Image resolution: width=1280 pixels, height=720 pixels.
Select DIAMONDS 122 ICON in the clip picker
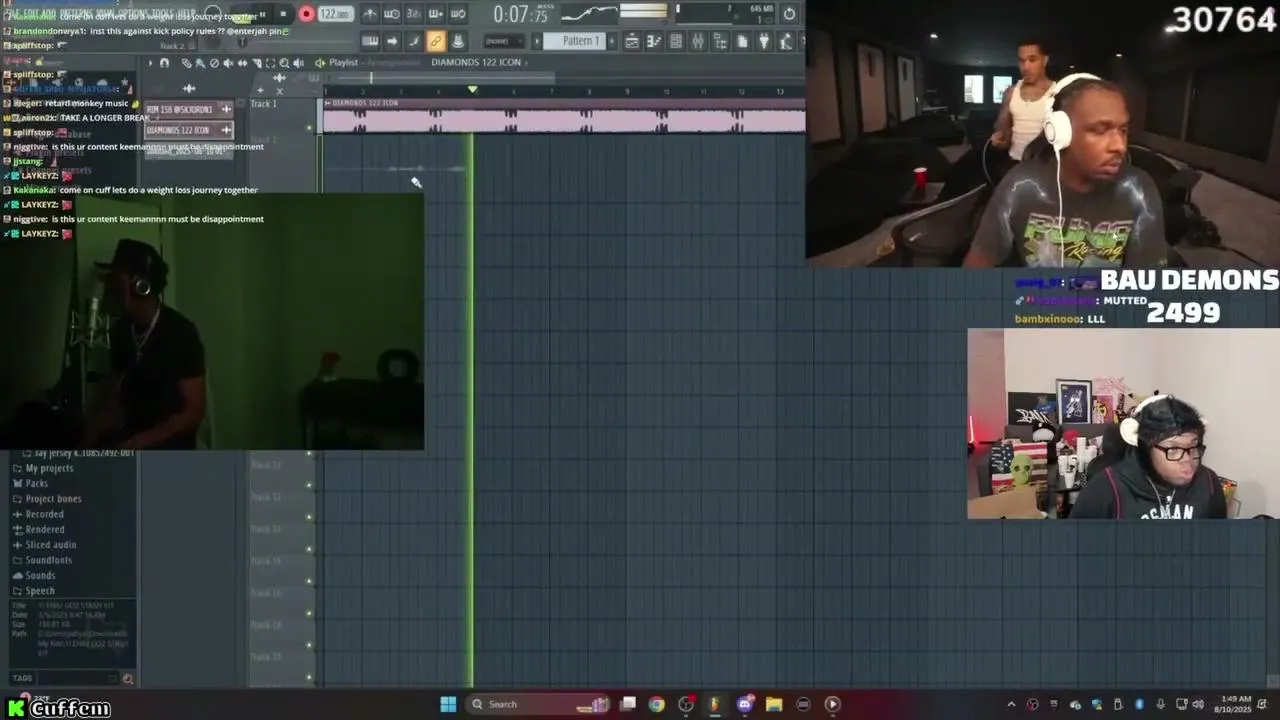pyautogui.click(x=188, y=130)
